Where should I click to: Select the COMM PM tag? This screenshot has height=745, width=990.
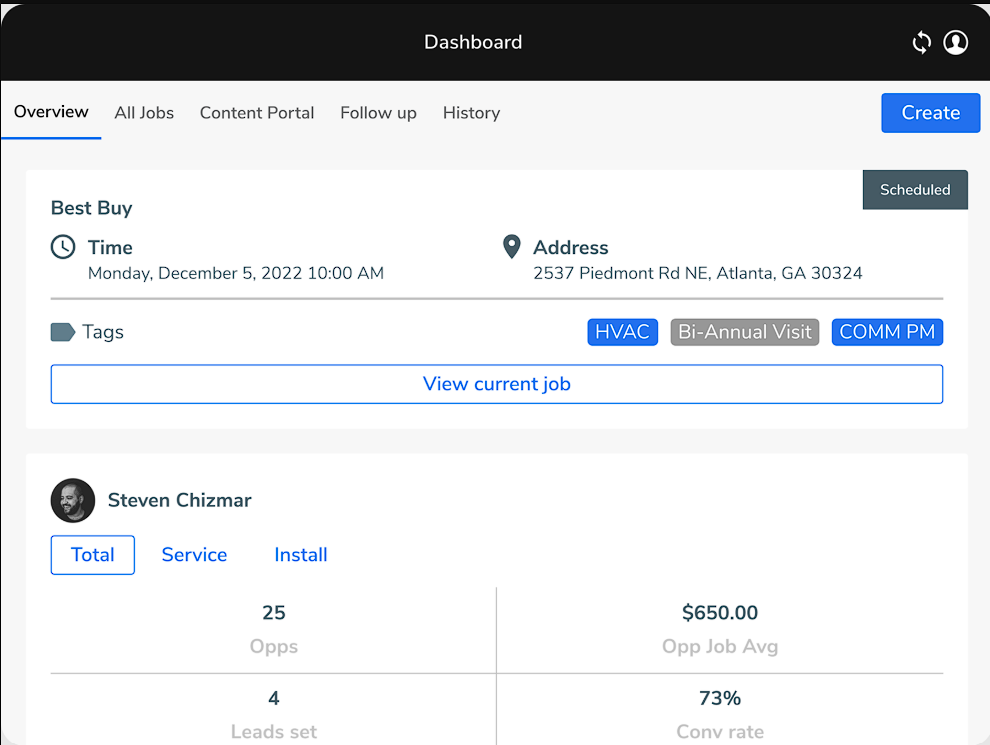point(887,331)
